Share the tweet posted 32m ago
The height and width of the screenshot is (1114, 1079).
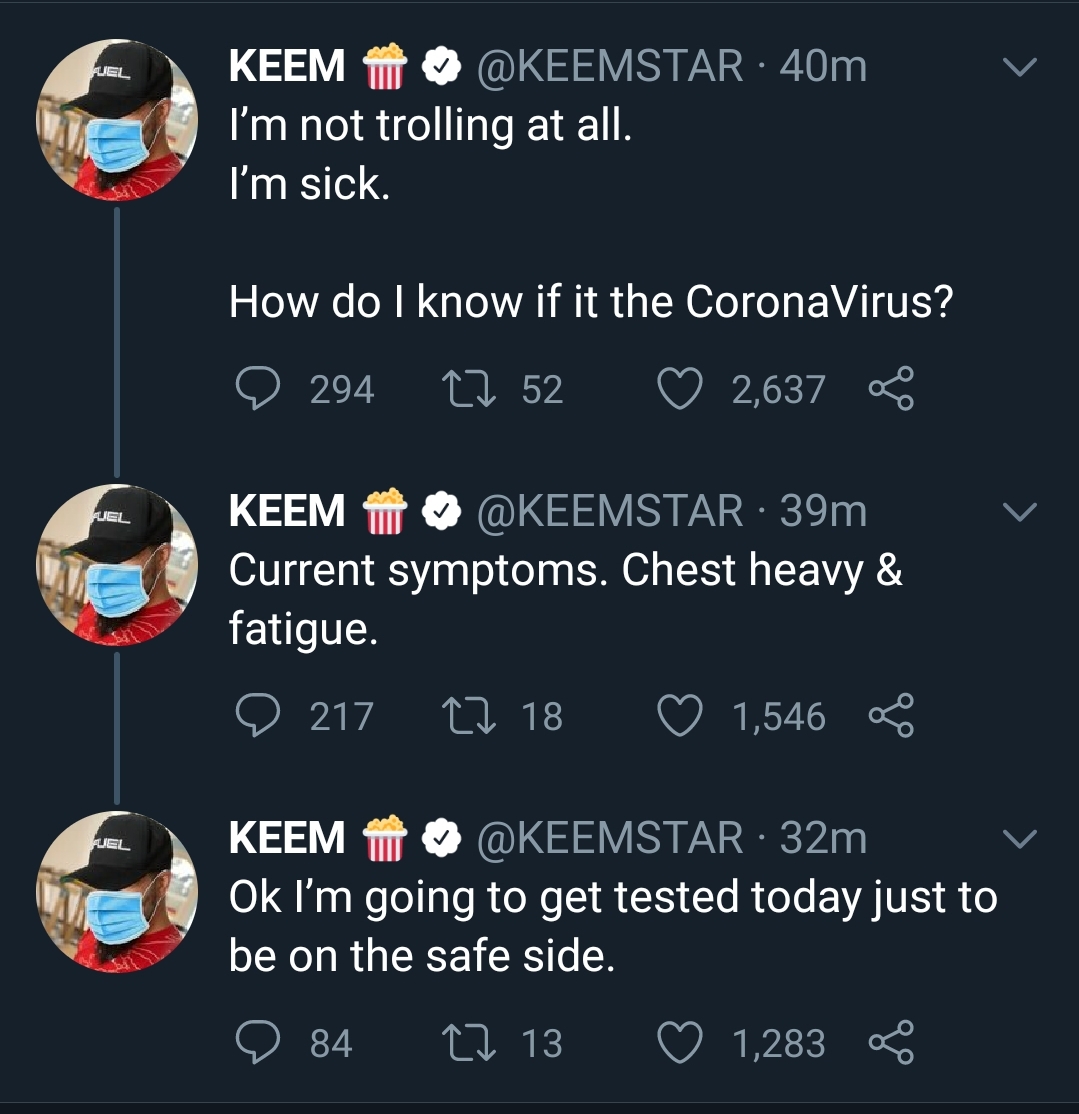(x=891, y=1042)
